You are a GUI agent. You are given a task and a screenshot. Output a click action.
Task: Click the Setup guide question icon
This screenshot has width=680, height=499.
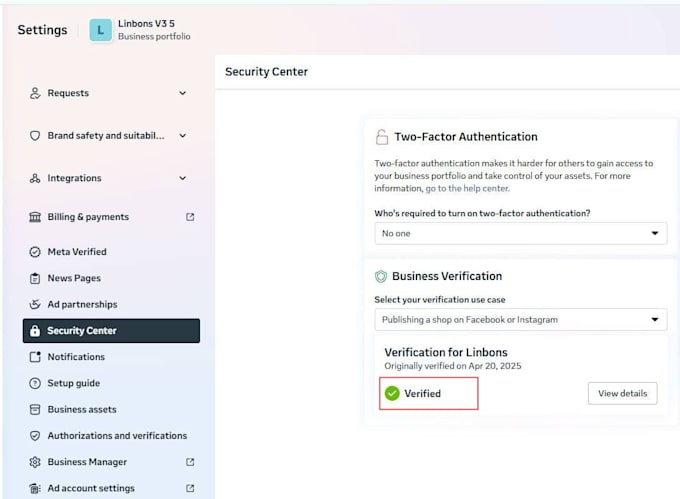point(35,383)
